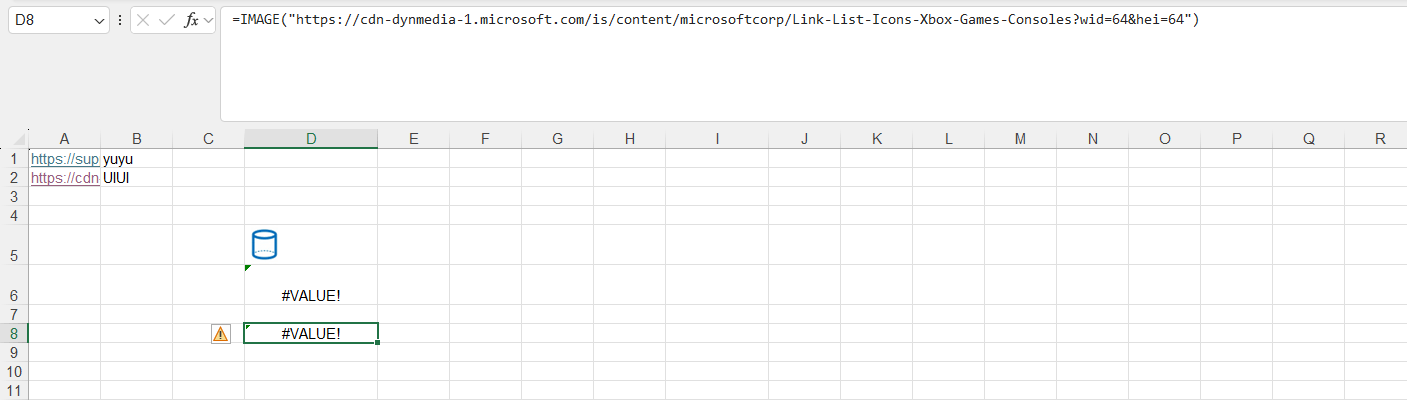The width and height of the screenshot is (1407, 400).
Task: Click inside the IMAGE formula text
Action: pyautogui.click(x=715, y=20)
